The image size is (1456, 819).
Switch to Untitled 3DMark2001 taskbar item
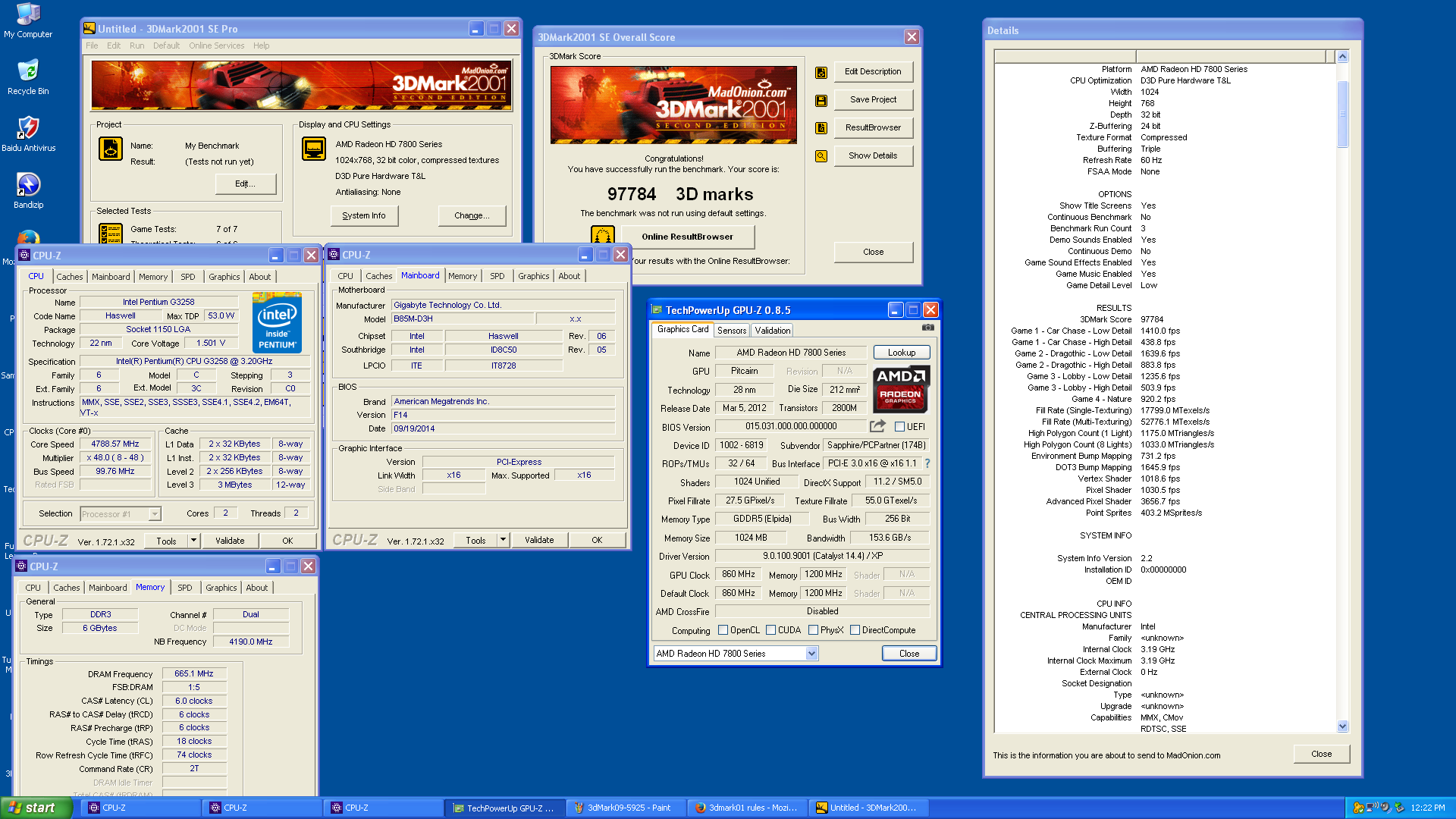[868, 808]
